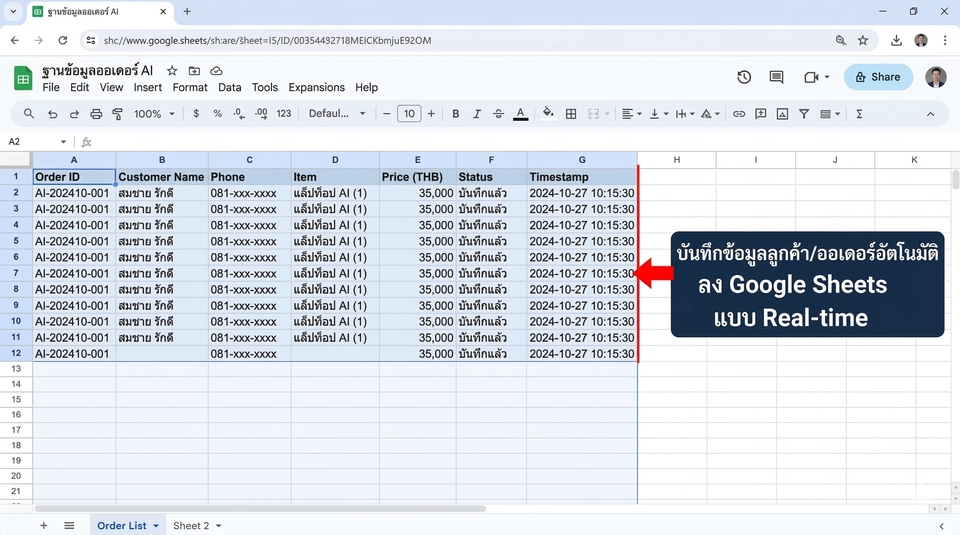Increase decimal places

pos(261,114)
